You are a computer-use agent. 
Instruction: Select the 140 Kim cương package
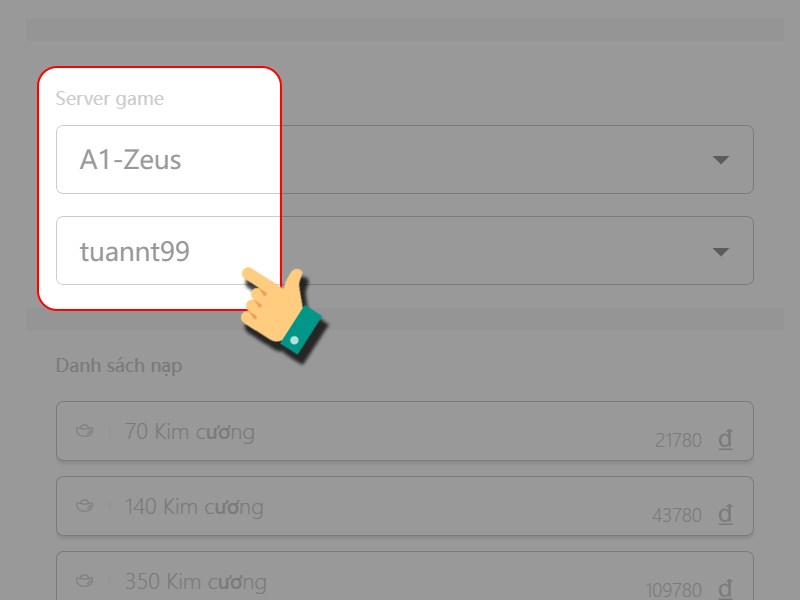[x=400, y=507]
